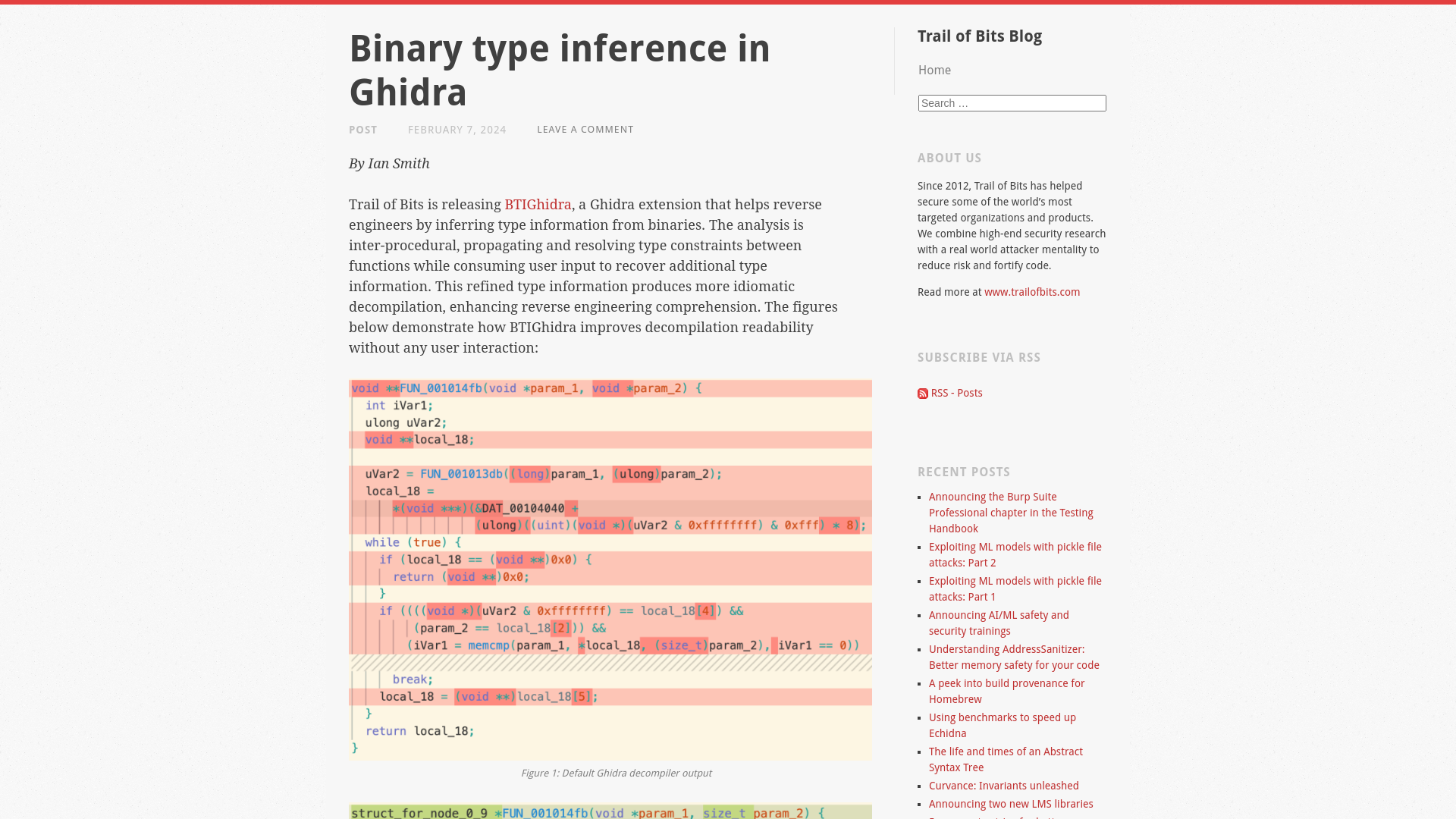This screenshot has width=1456, height=819.
Task: Click A peek into build provenance for Homebrew
Action: (x=1007, y=691)
